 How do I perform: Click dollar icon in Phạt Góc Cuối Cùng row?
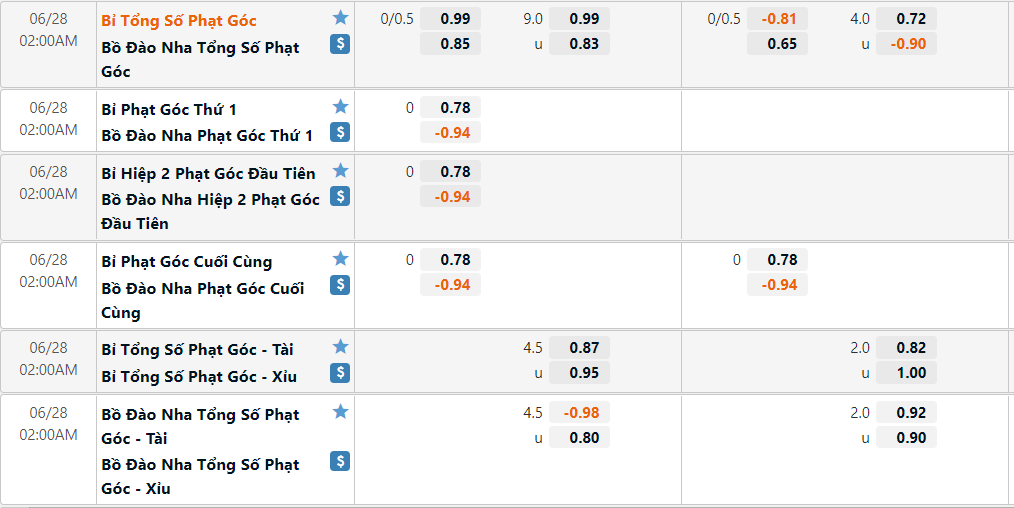tap(340, 285)
